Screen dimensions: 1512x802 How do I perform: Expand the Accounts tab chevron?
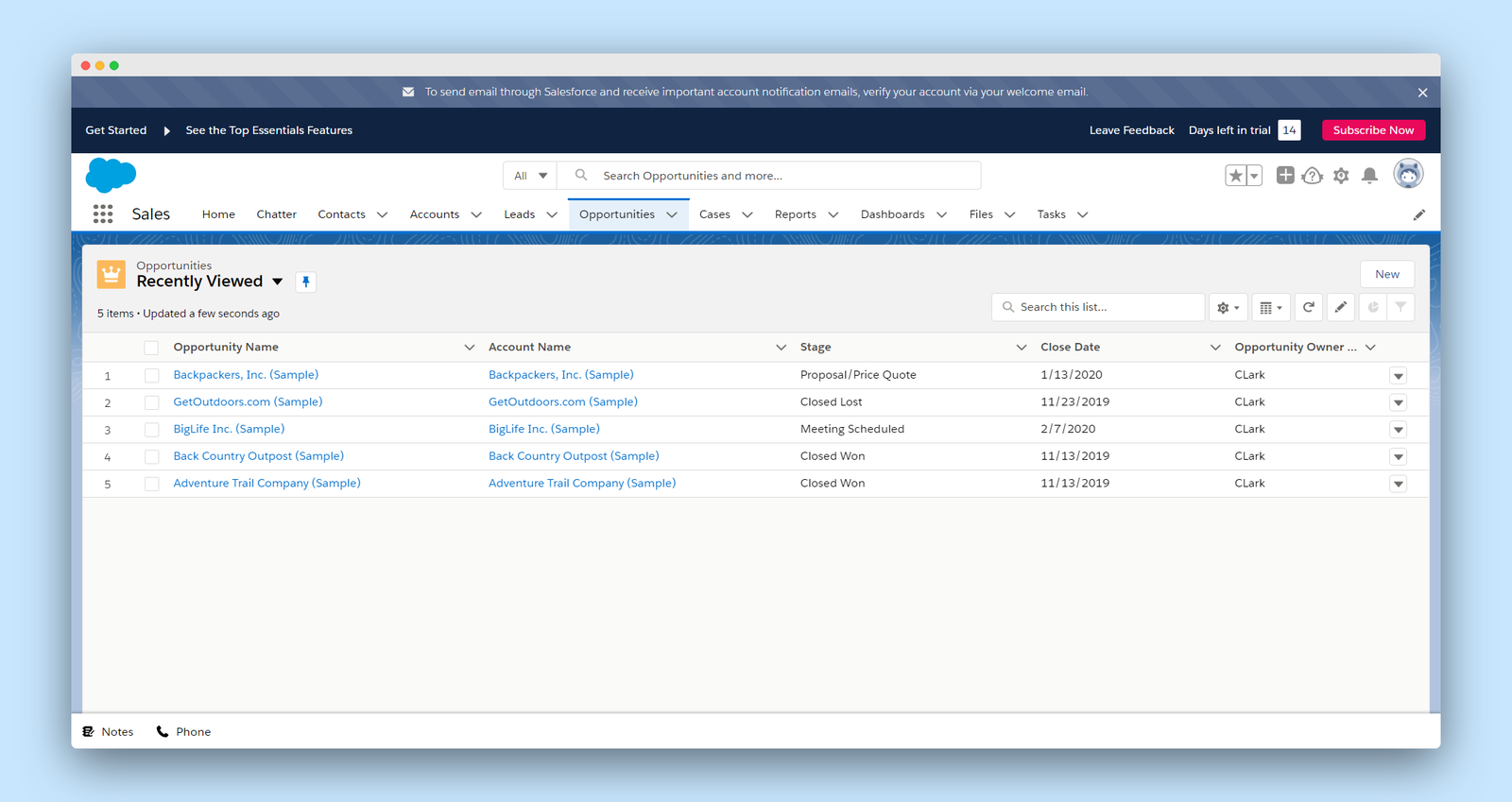coord(476,214)
